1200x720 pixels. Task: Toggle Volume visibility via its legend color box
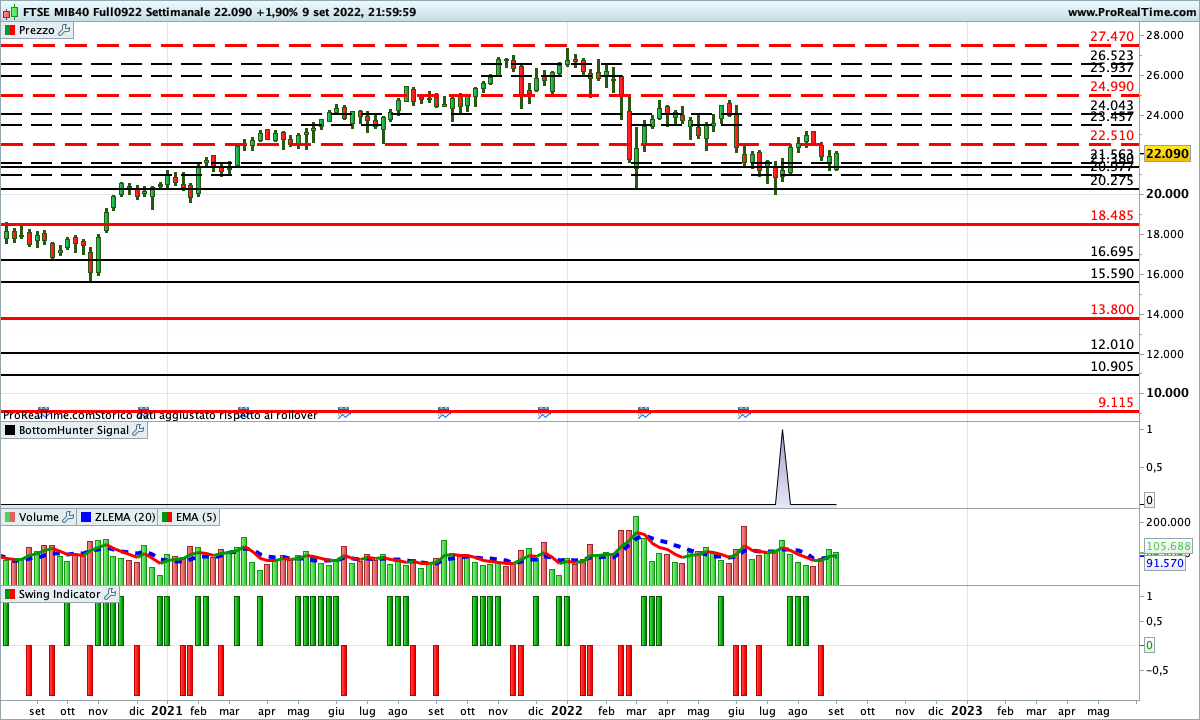coord(10,517)
